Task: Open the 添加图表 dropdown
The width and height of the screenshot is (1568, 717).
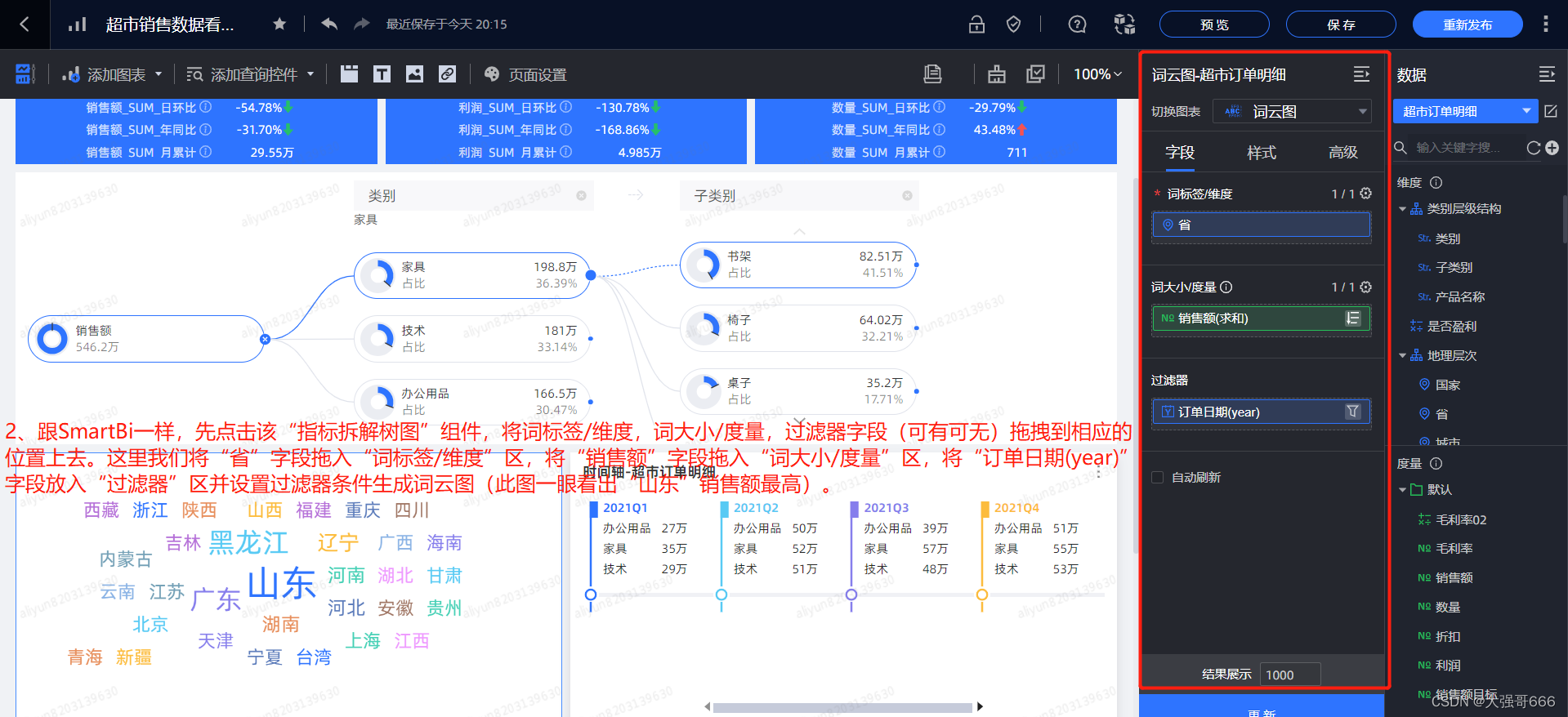Action: pyautogui.click(x=113, y=74)
